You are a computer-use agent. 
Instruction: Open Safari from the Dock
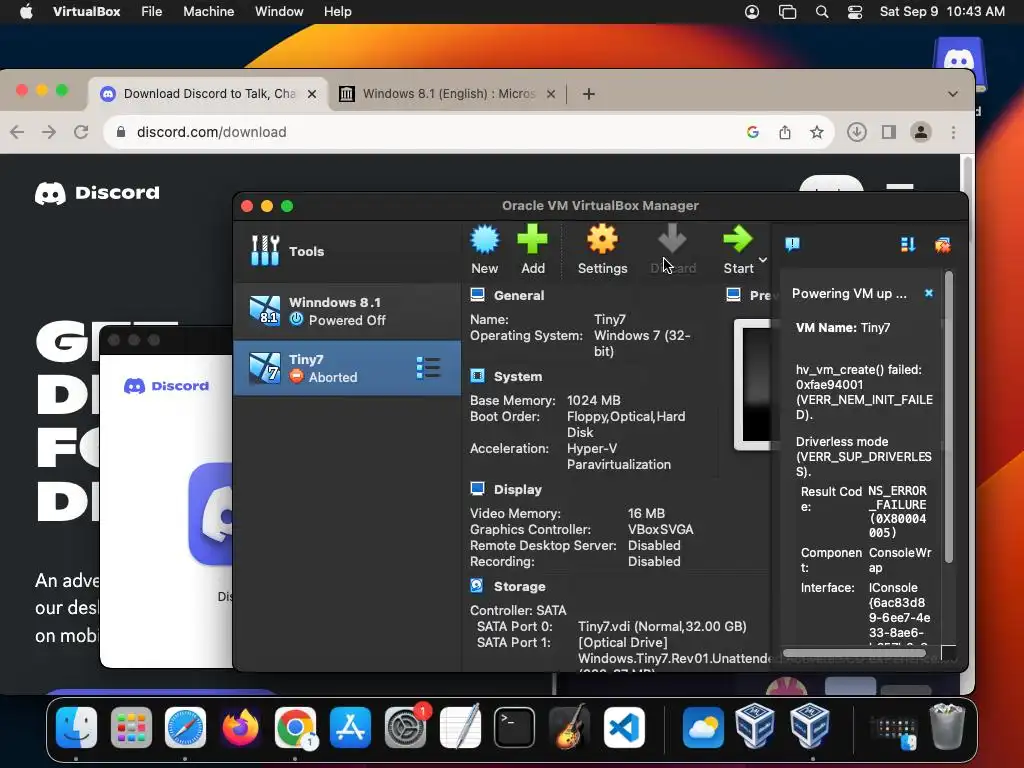coord(185,727)
